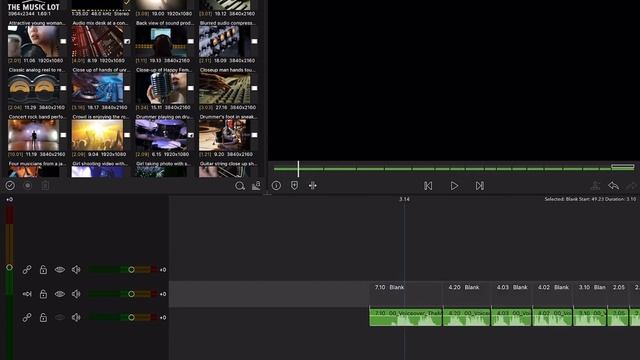This screenshot has width=640, height=360.
Task: Click the Back view of sound producer thumbnail
Action: (161, 42)
